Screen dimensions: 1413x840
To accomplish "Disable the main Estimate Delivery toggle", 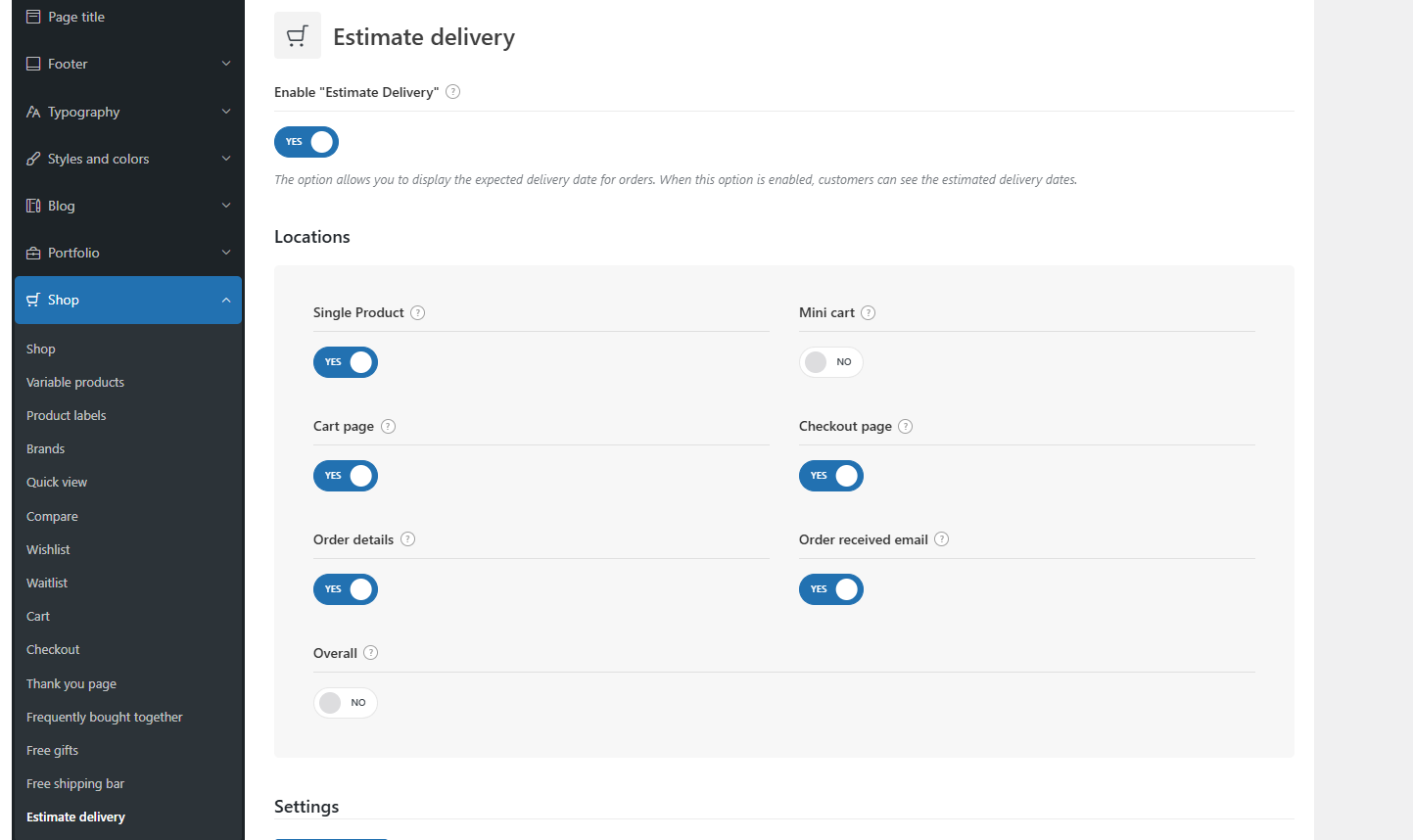I will pos(306,142).
